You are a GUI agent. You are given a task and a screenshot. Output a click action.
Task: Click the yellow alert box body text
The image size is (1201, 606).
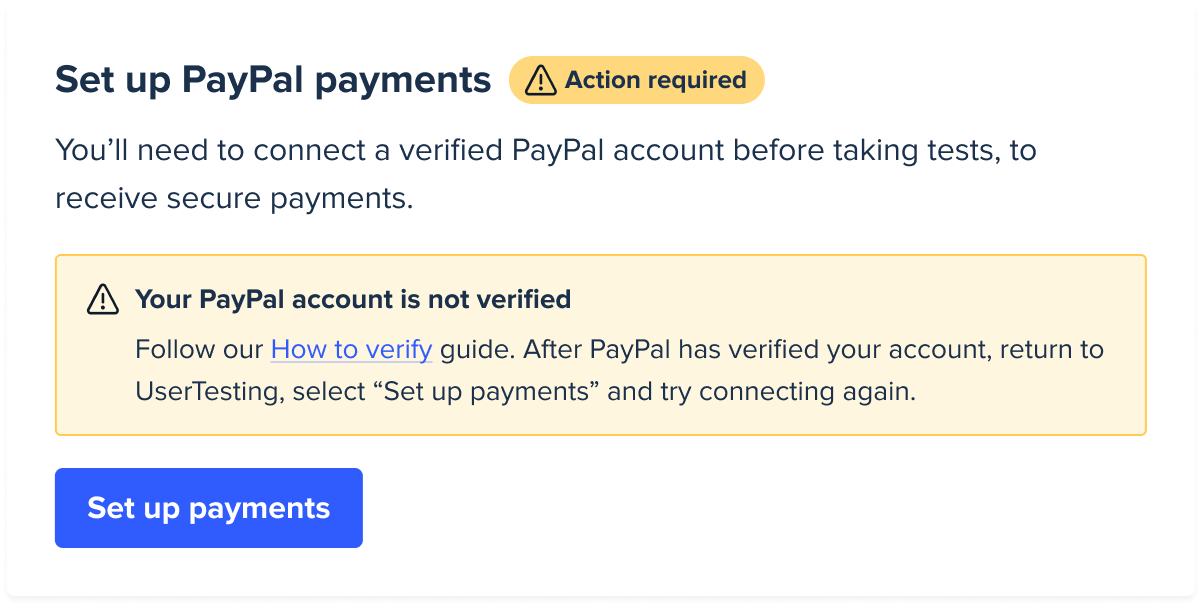[619, 370]
